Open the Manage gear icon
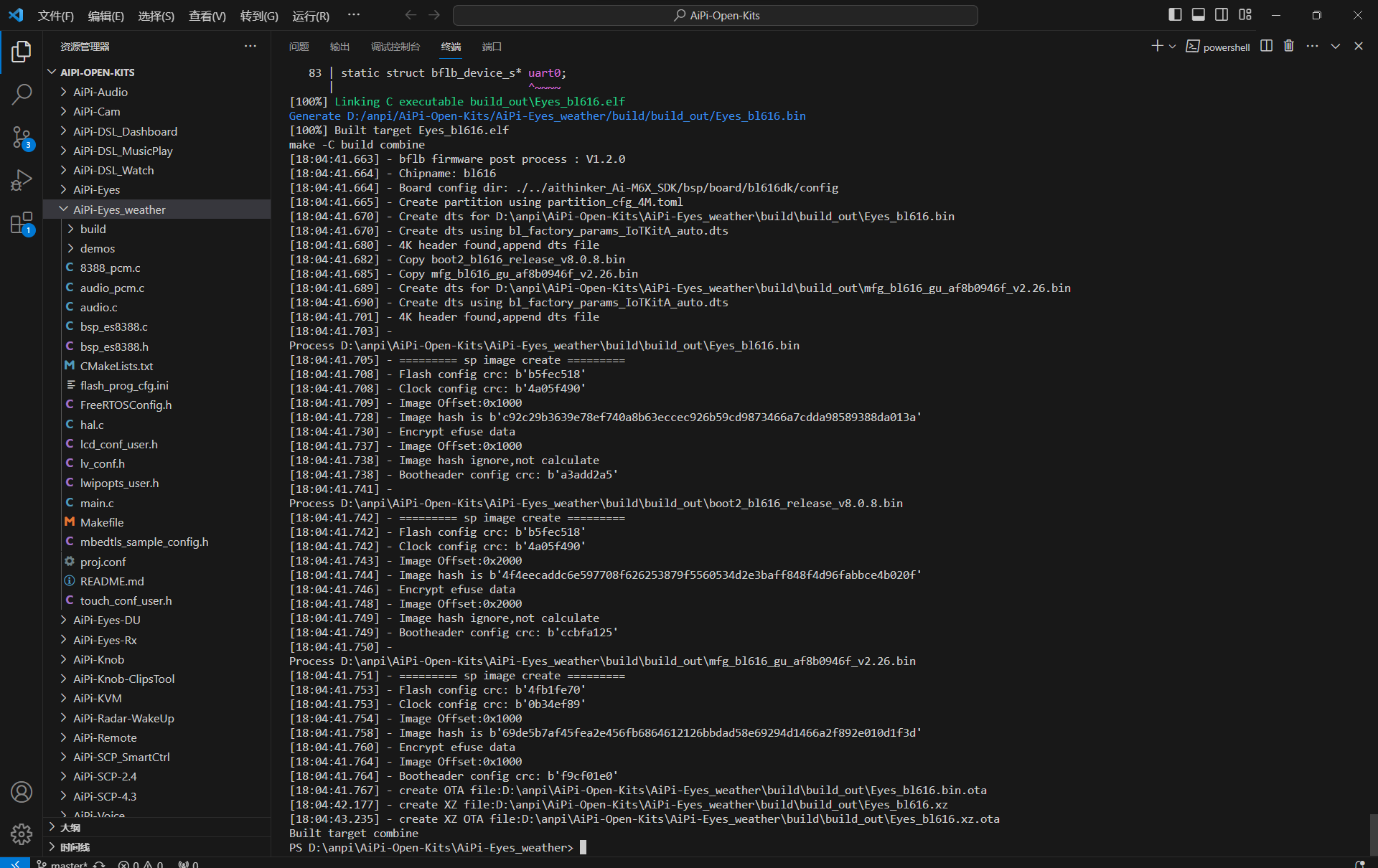This screenshot has height=868, width=1378. [22, 834]
